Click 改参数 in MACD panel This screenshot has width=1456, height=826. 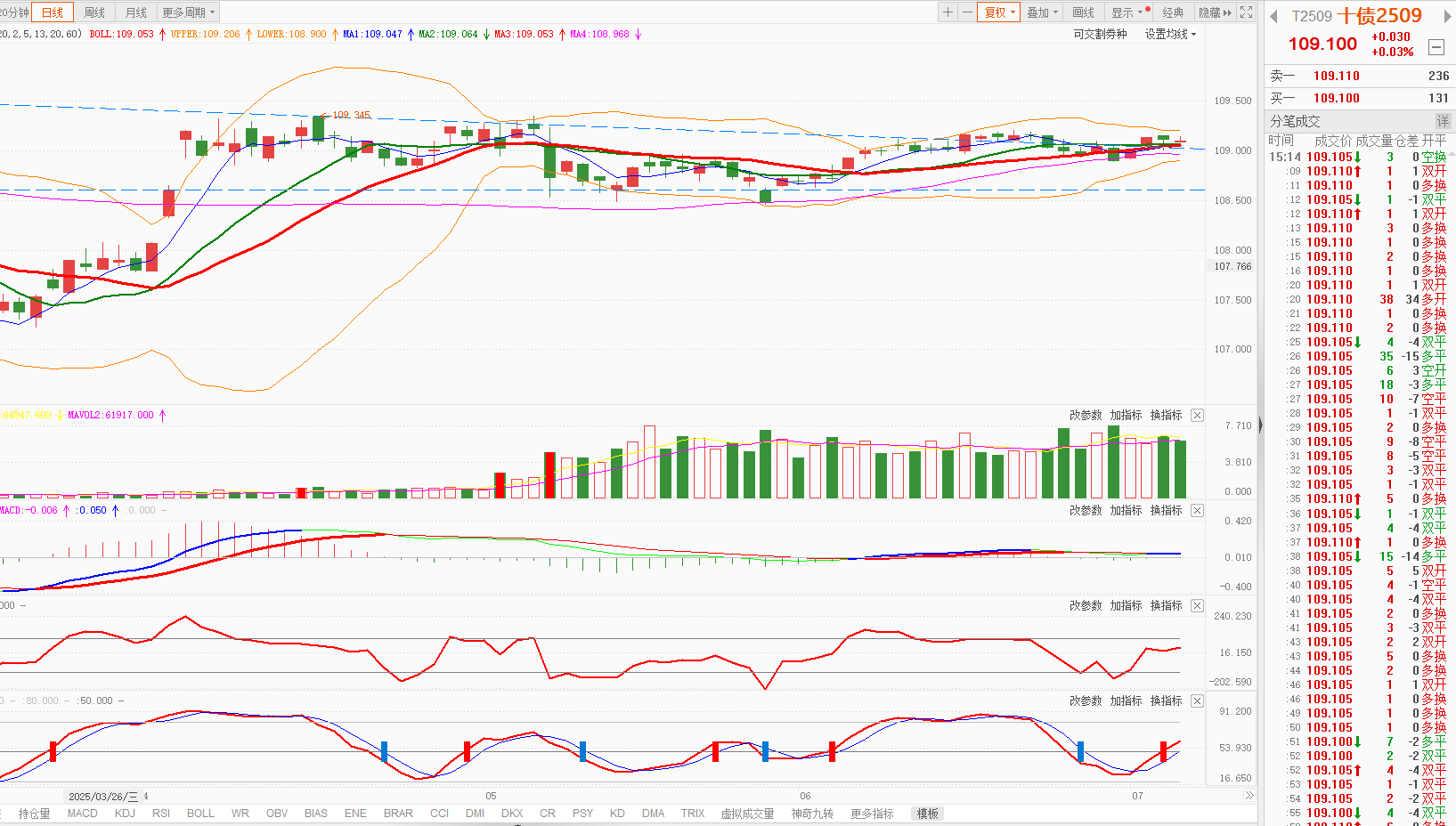(1086, 511)
